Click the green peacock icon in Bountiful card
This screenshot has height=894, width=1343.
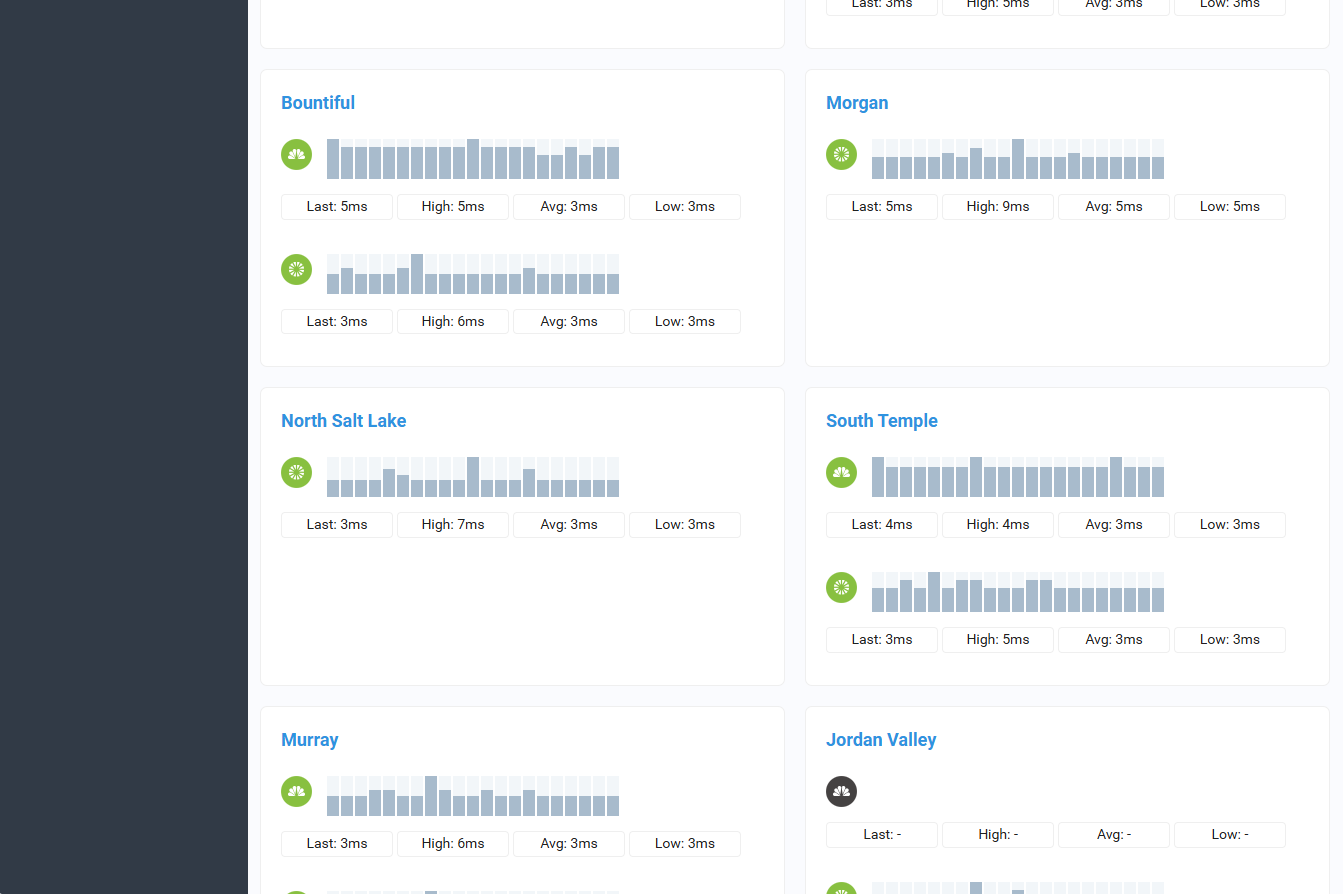point(296,155)
